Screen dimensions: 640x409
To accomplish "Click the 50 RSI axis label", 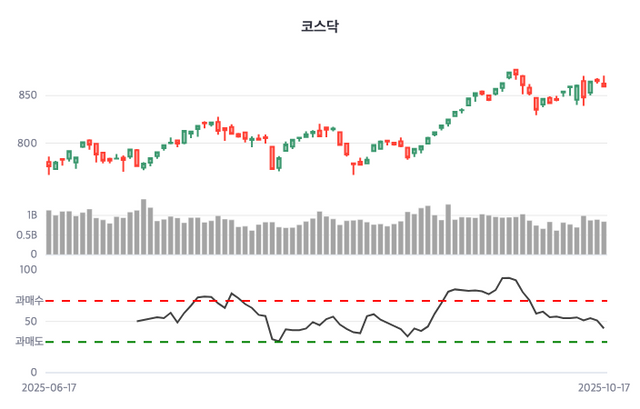I will coord(31,321).
